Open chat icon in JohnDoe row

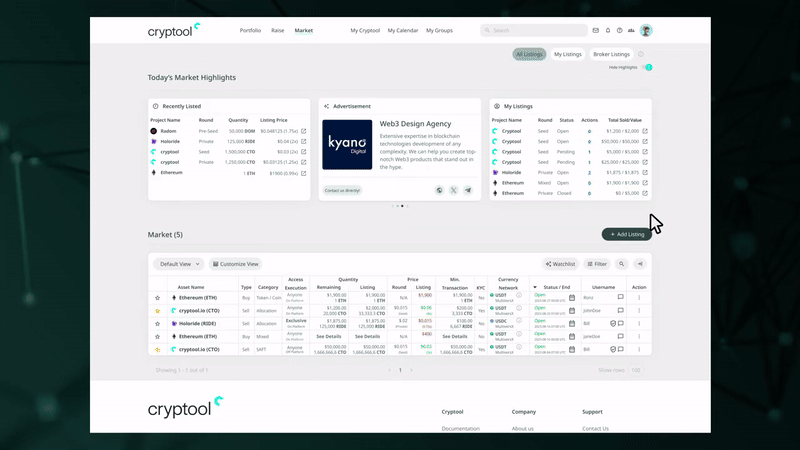tap(620, 310)
